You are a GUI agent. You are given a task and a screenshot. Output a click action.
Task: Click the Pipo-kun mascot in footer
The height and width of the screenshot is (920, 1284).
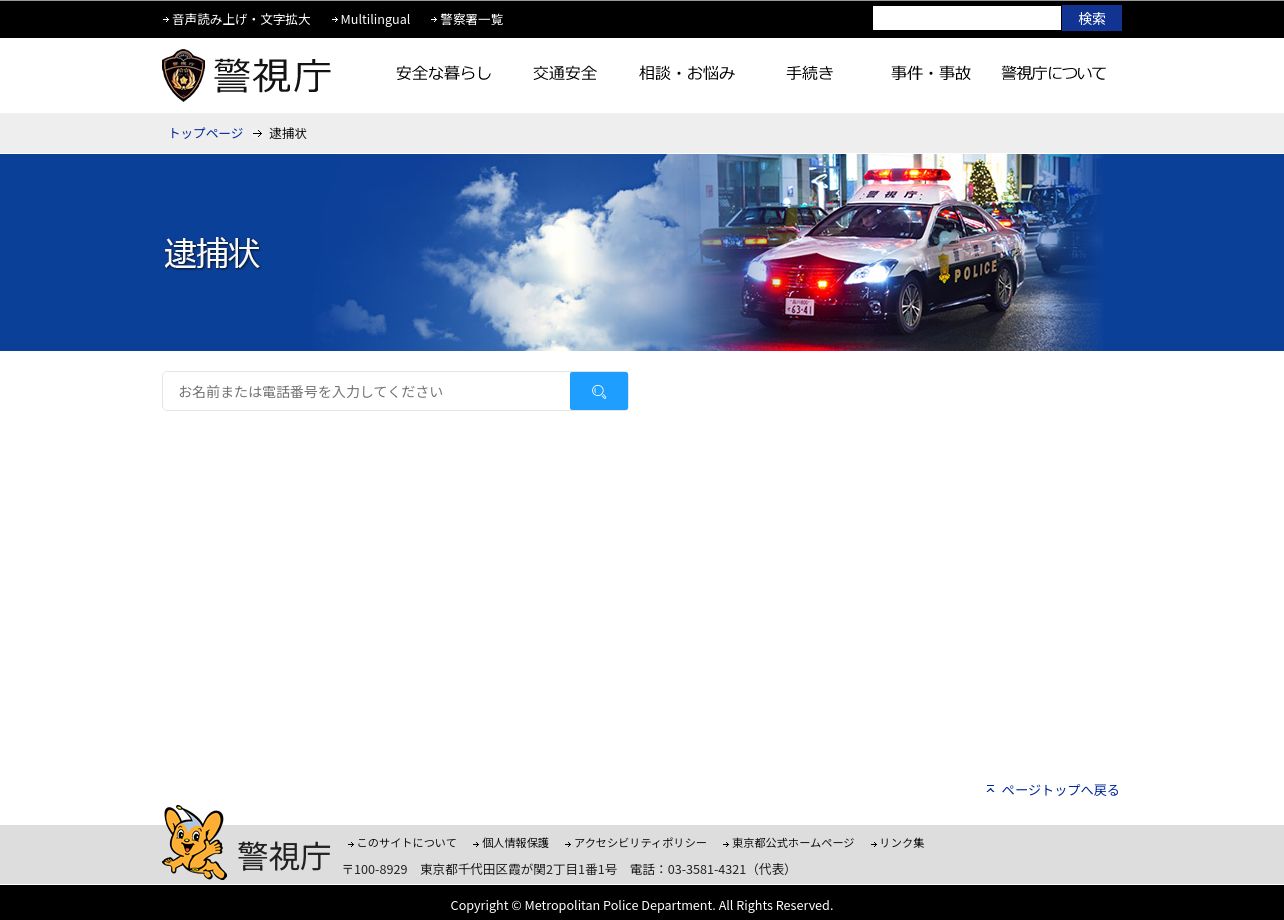click(x=195, y=842)
